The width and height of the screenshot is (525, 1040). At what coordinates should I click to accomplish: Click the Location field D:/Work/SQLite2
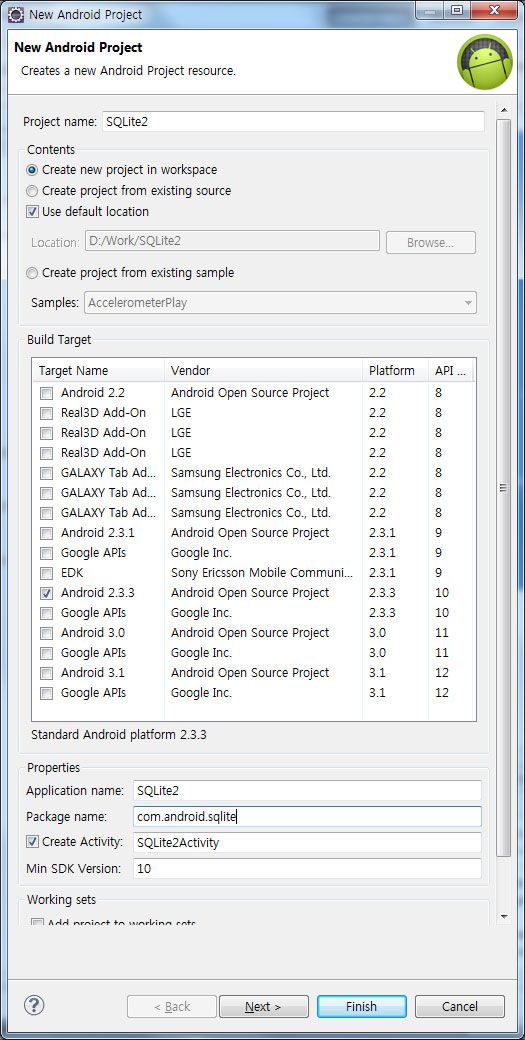pyautogui.click(x=232, y=241)
